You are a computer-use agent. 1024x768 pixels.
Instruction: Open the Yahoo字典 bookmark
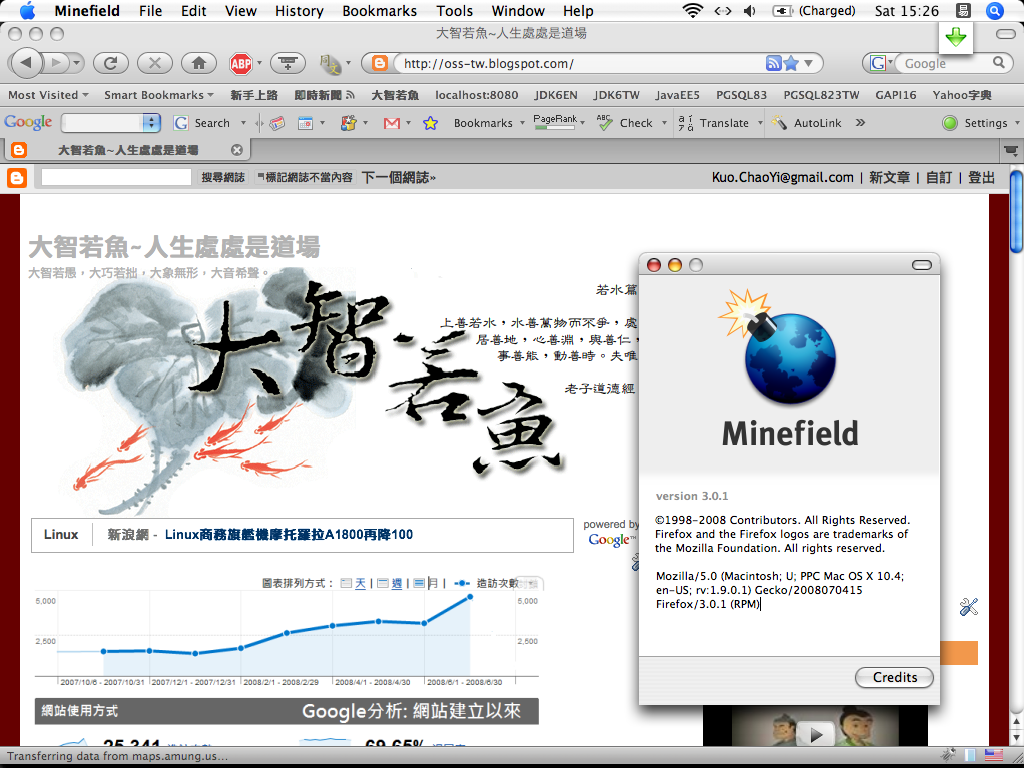[962, 95]
